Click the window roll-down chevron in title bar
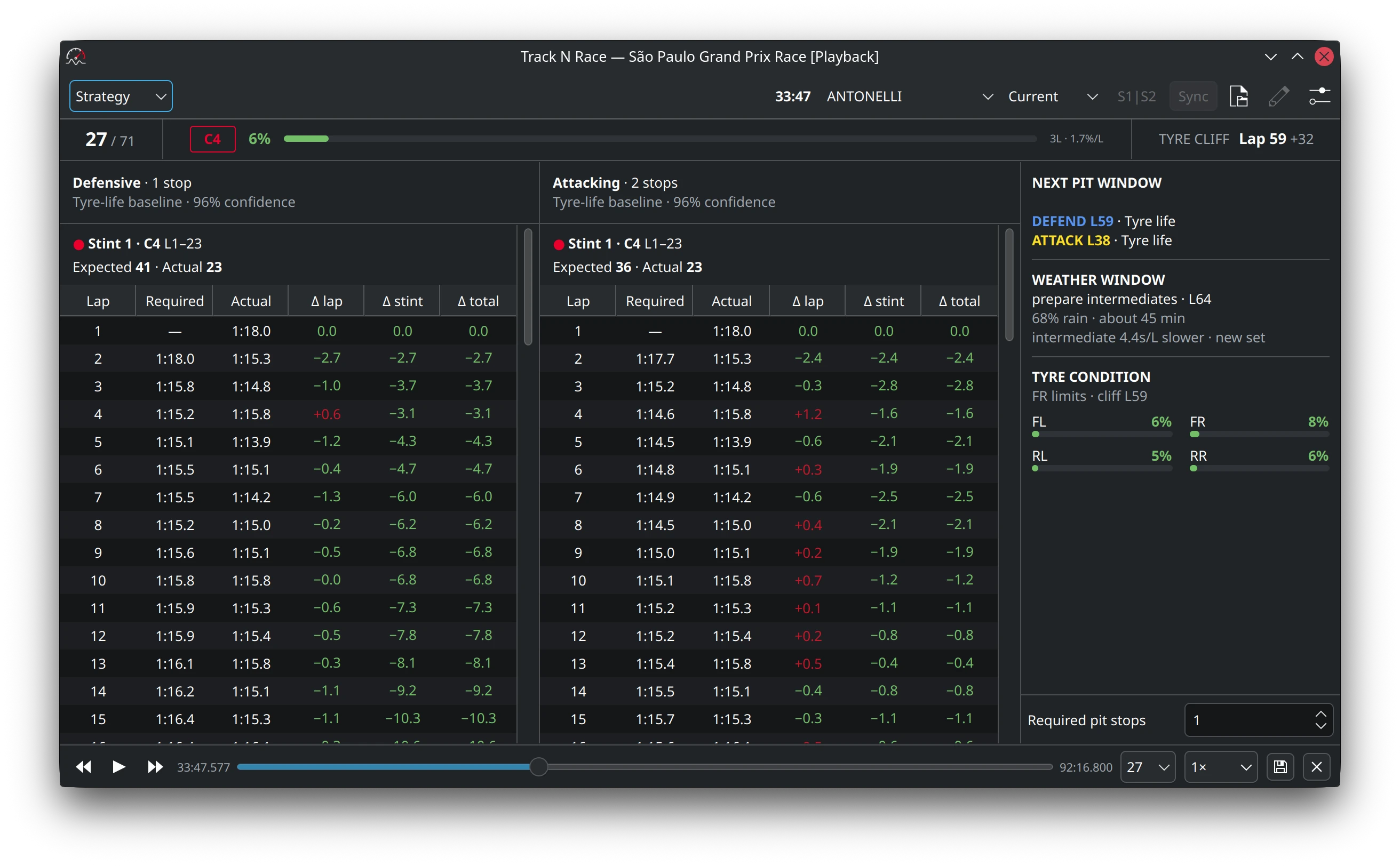Viewport: 1400px width, 866px height. [x=1270, y=57]
